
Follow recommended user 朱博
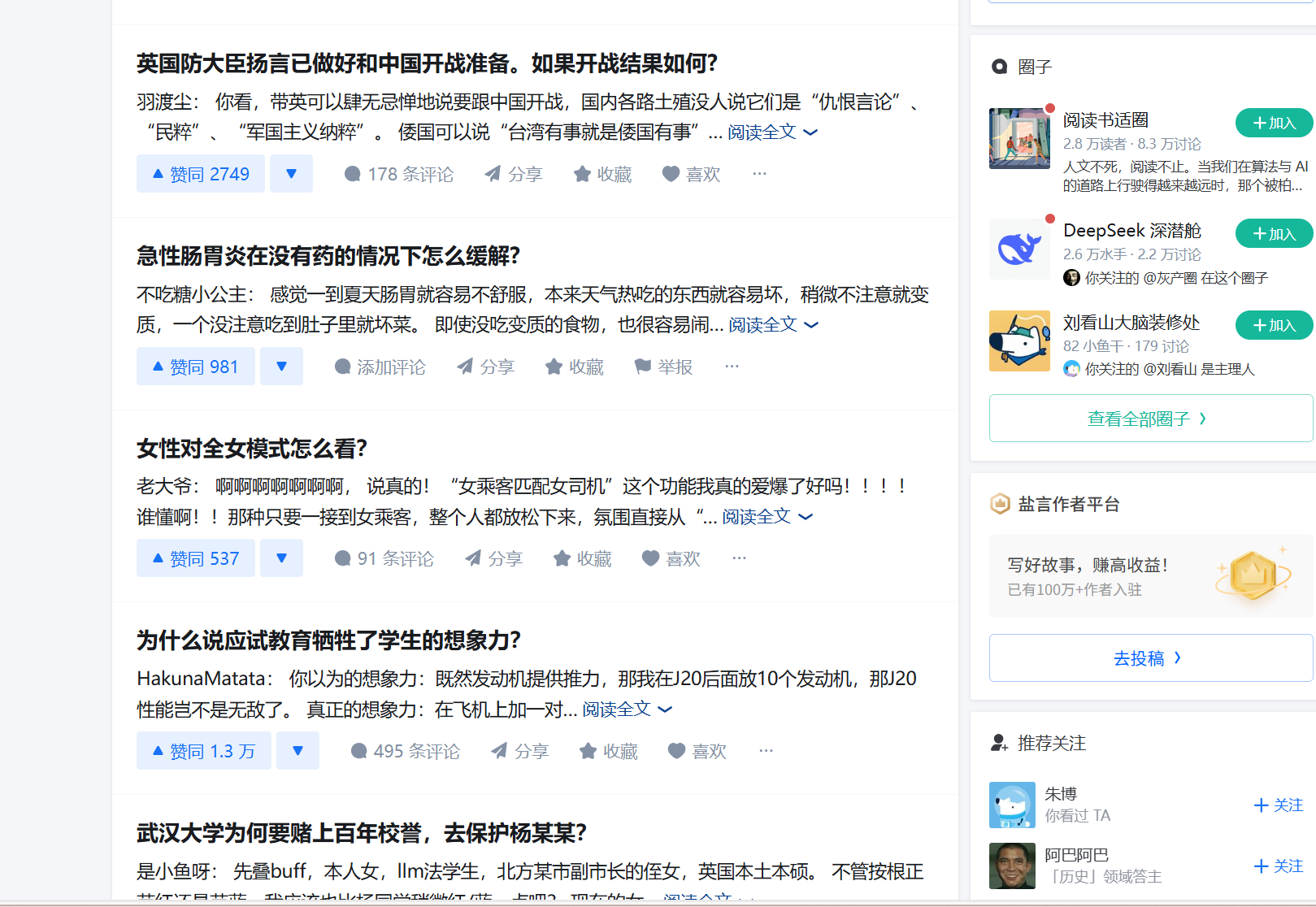(1279, 805)
